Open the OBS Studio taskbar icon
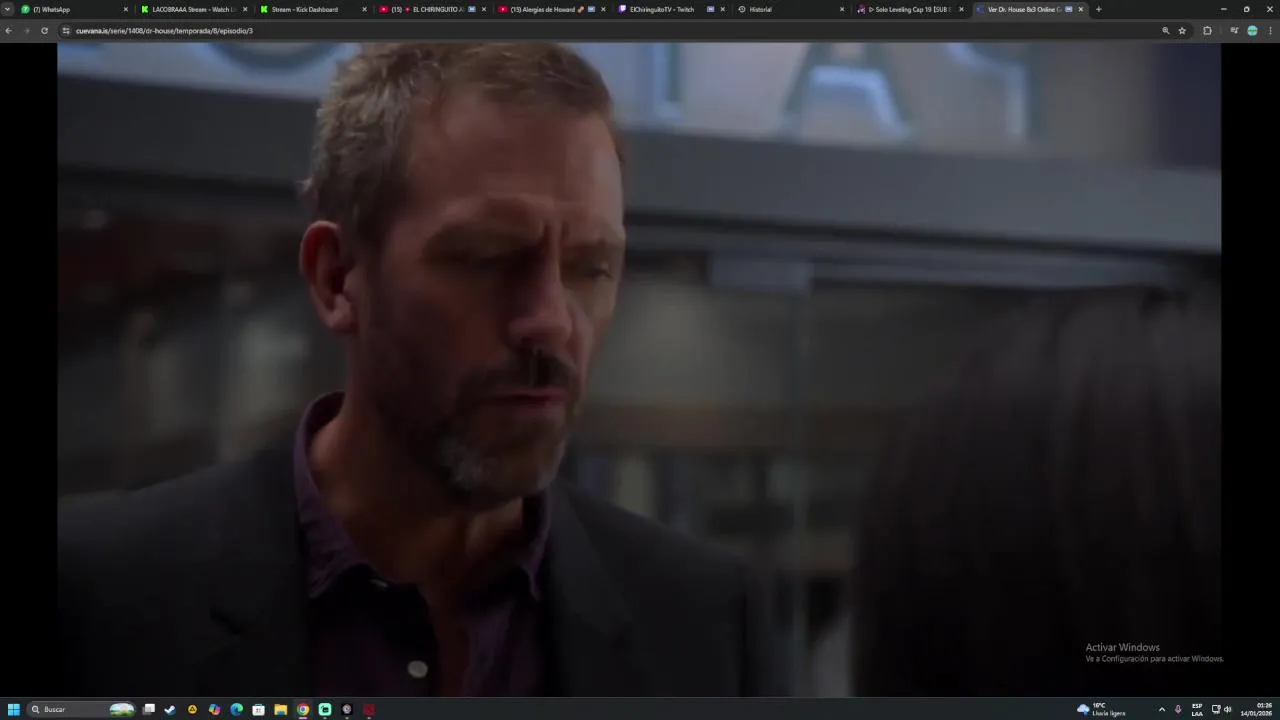The image size is (1280, 720). click(x=347, y=709)
